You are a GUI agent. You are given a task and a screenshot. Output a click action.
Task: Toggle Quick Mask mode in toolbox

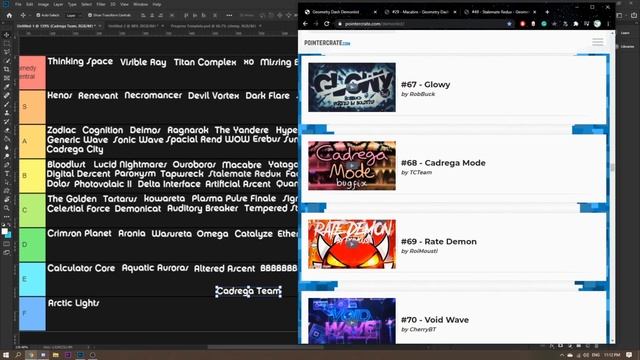coord(7,244)
